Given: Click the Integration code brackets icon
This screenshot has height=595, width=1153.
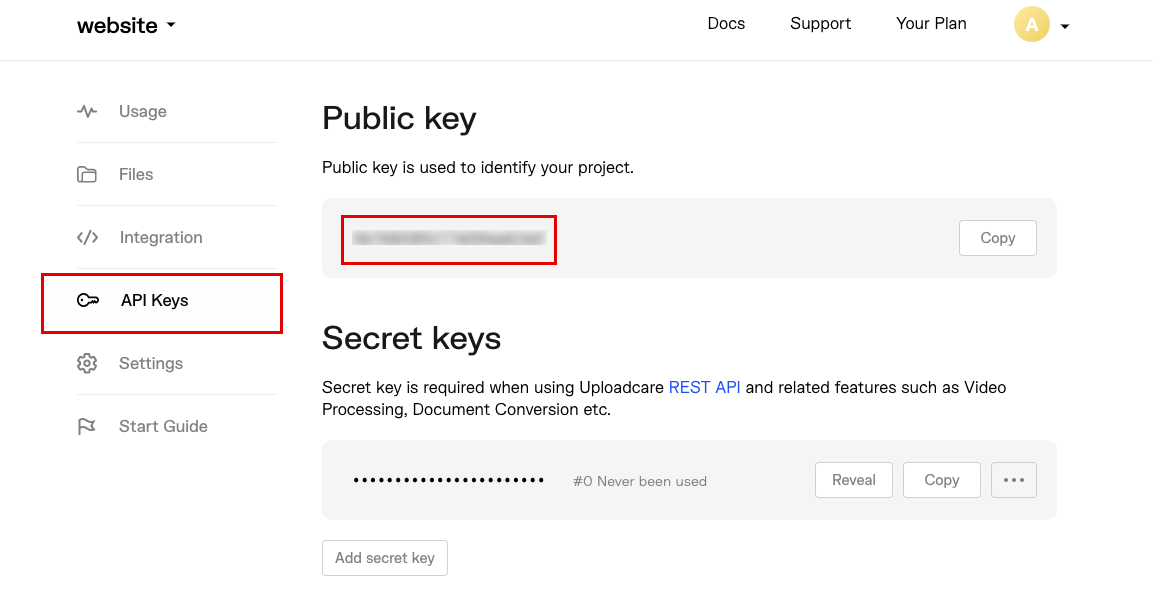Looking at the screenshot, I should (x=87, y=237).
